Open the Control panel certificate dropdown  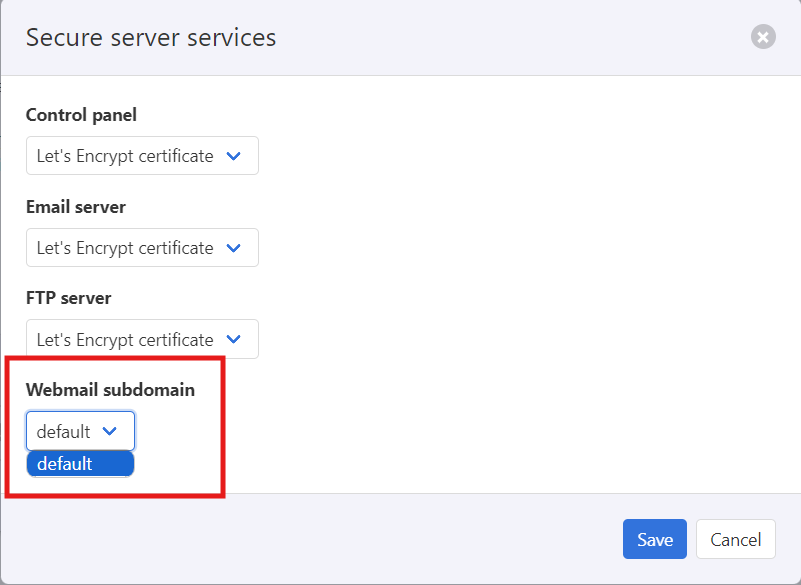point(142,156)
